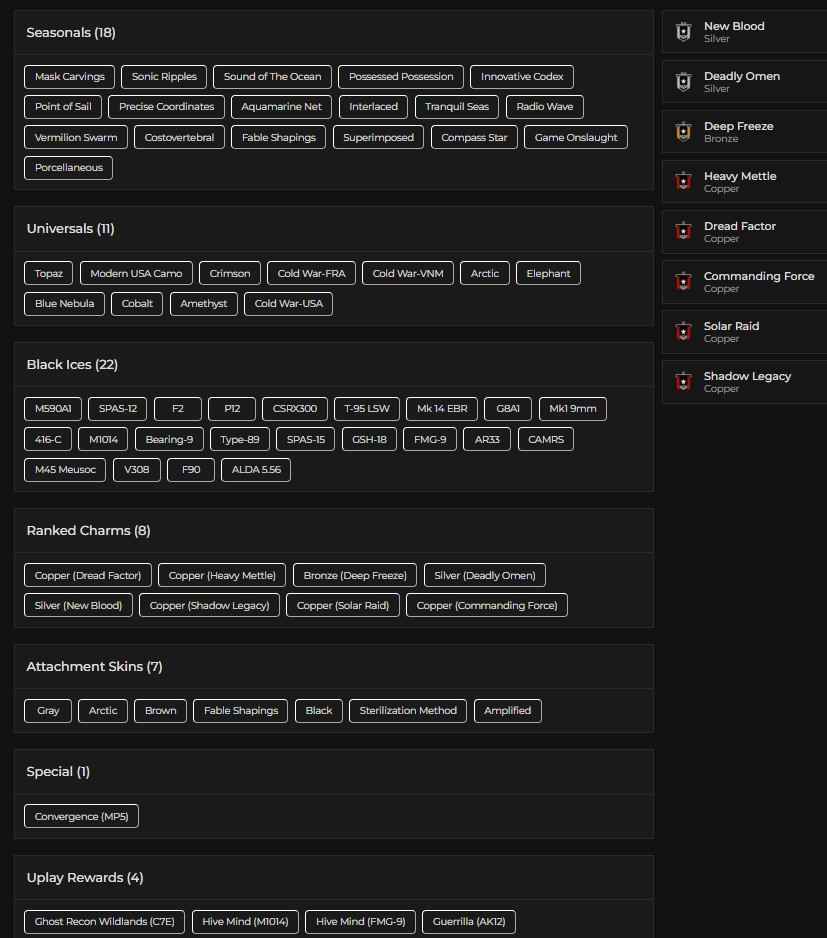Select the Mask Carvings seasonal skin

tap(68, 76)
